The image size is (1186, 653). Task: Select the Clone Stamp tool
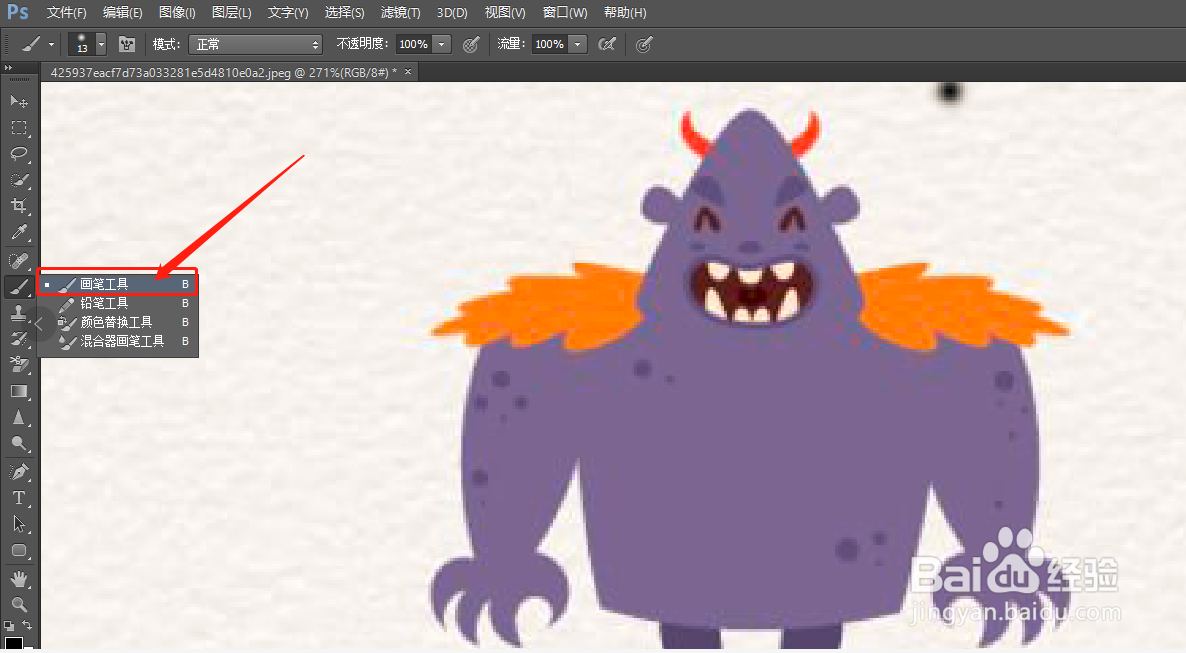click(x=19, y=313)
